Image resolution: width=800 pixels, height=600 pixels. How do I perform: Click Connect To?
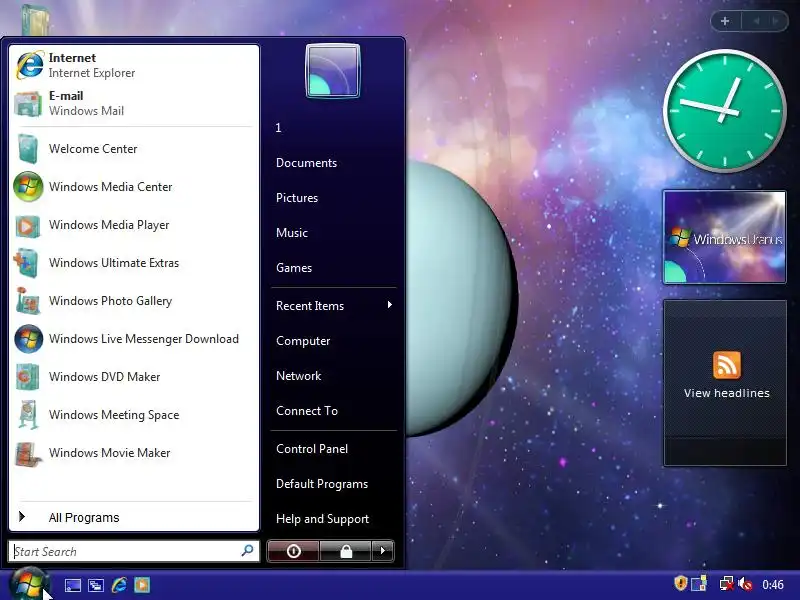tap(333, 411)
